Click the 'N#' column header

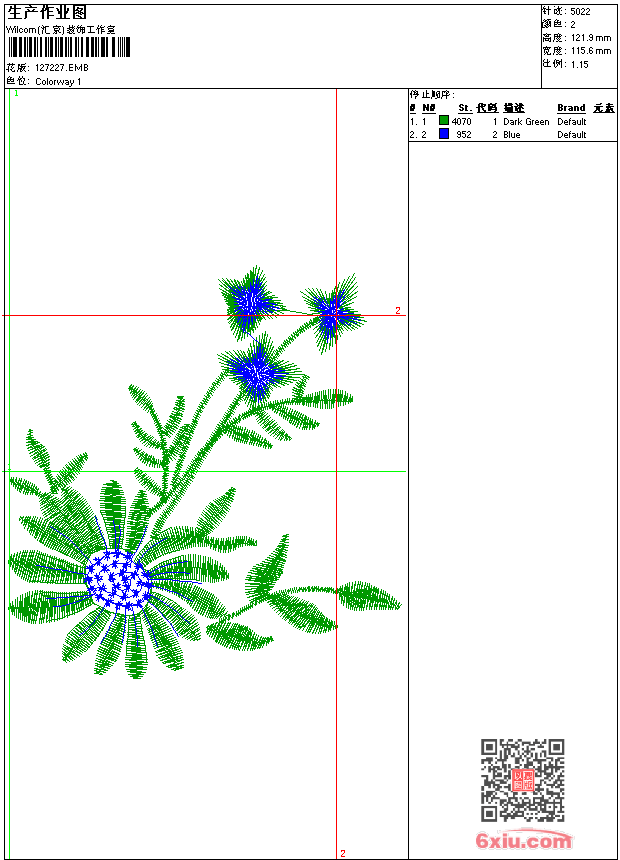point(429,108)
